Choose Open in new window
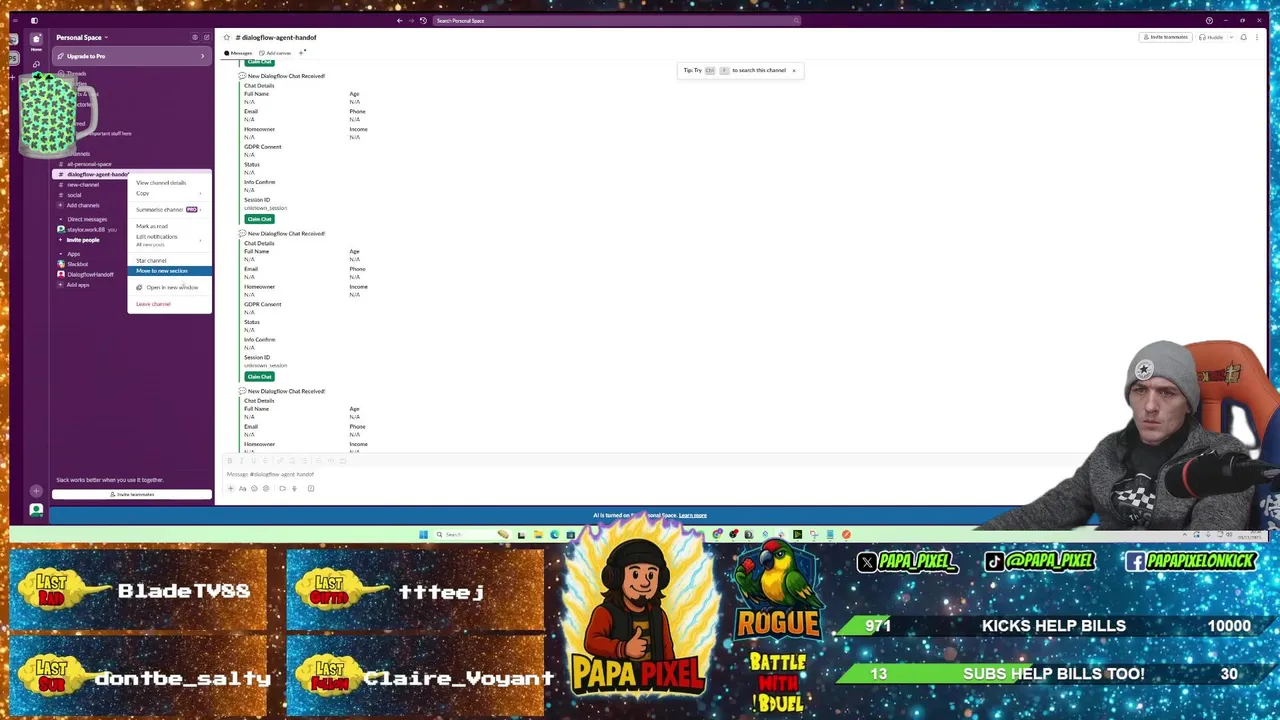1280x720 pixels. pyautogui.click(x=169, y=287)
